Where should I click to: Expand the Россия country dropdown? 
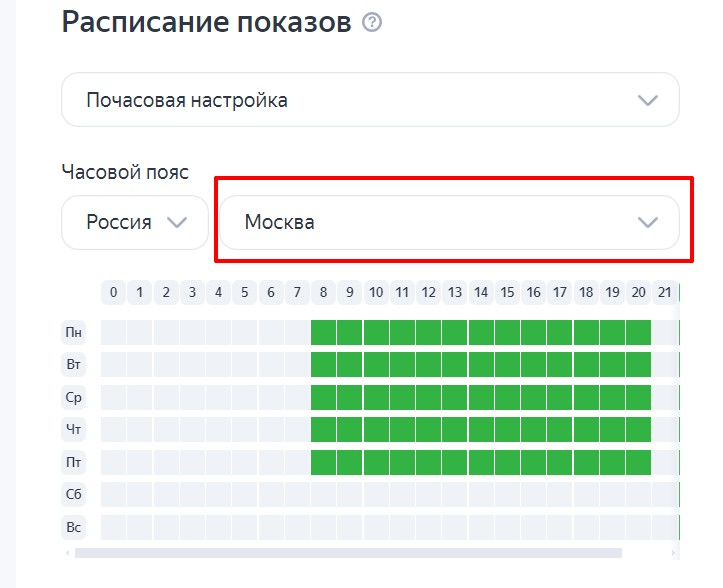click(135, 222)
